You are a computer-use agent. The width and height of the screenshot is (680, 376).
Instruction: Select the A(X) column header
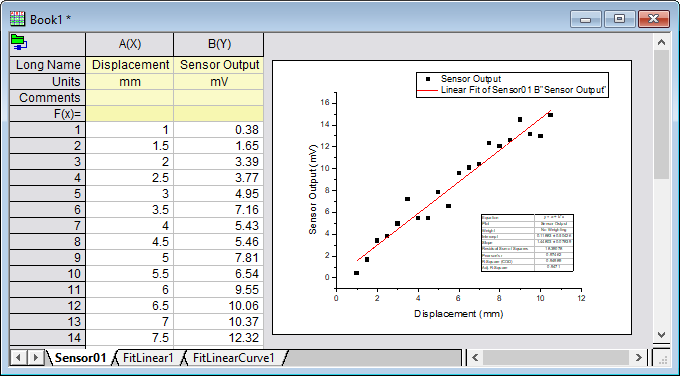pyautogui.click(x=130, y=44)
